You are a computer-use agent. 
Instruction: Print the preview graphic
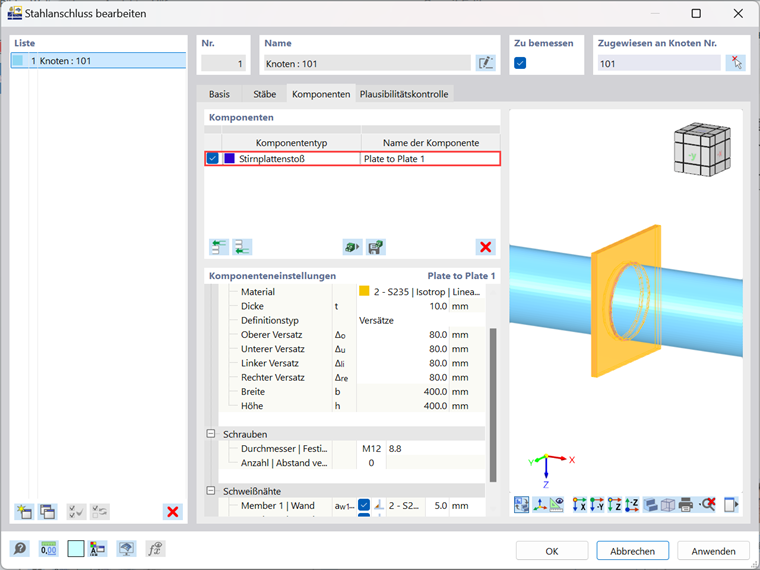coord(686,505)
